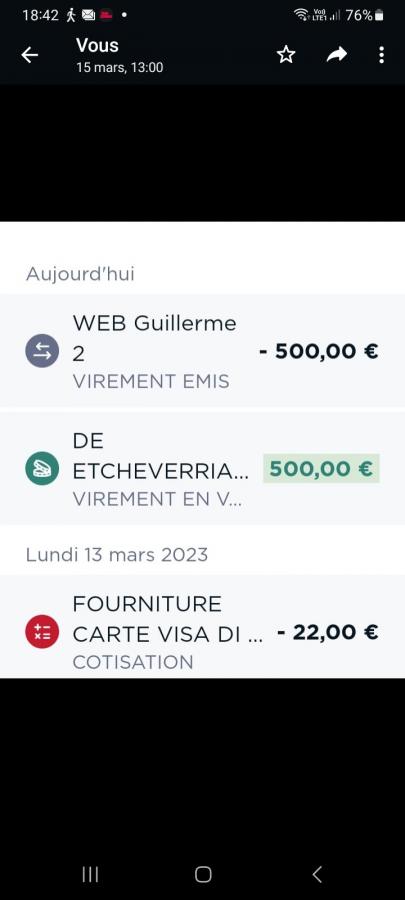Tap the Aujourd'hui section header
Viewport: 405px width, 900px height.
[80, 274]
